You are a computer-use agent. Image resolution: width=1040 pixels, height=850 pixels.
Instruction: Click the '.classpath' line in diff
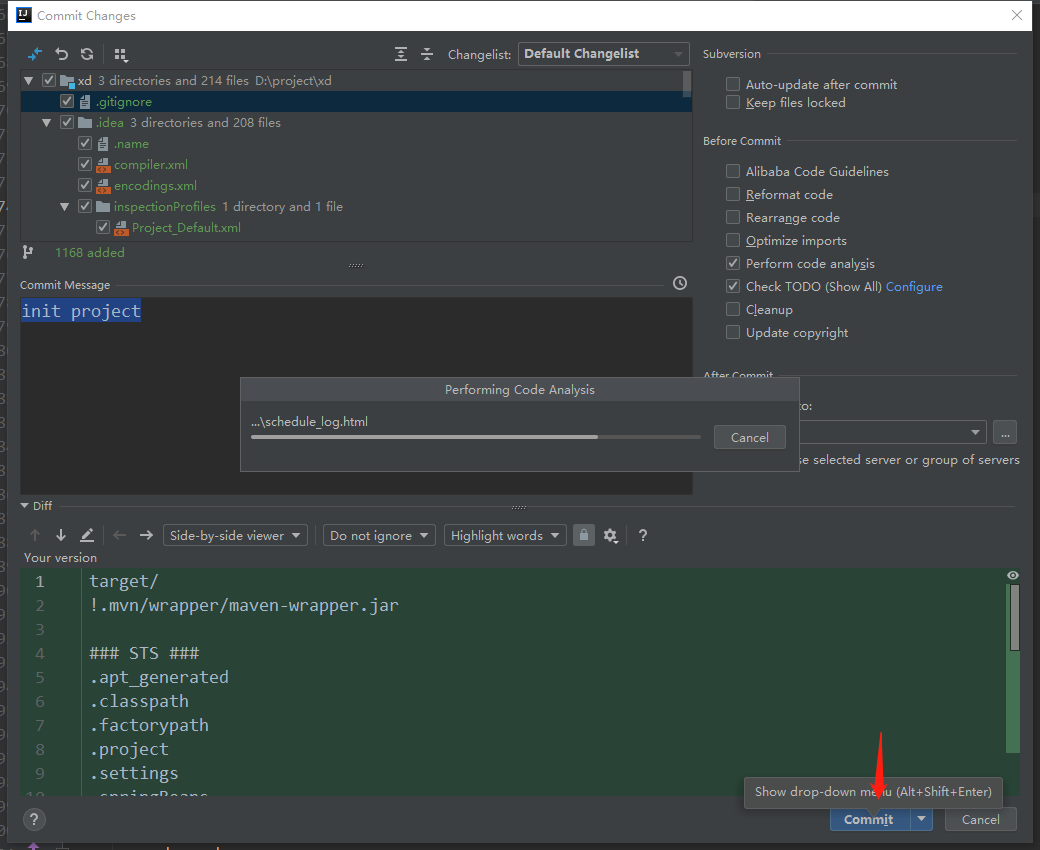pyautogui.click(x=139, y=701)
